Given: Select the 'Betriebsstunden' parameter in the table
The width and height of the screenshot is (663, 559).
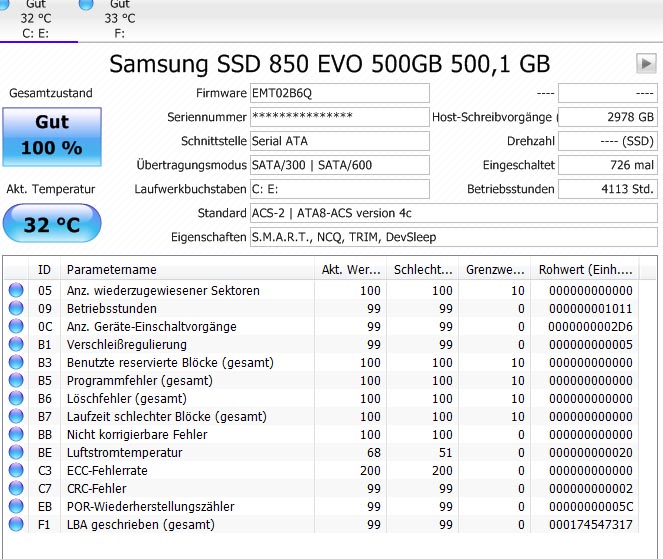Looking at the screenshot, I should coord(112,309).
